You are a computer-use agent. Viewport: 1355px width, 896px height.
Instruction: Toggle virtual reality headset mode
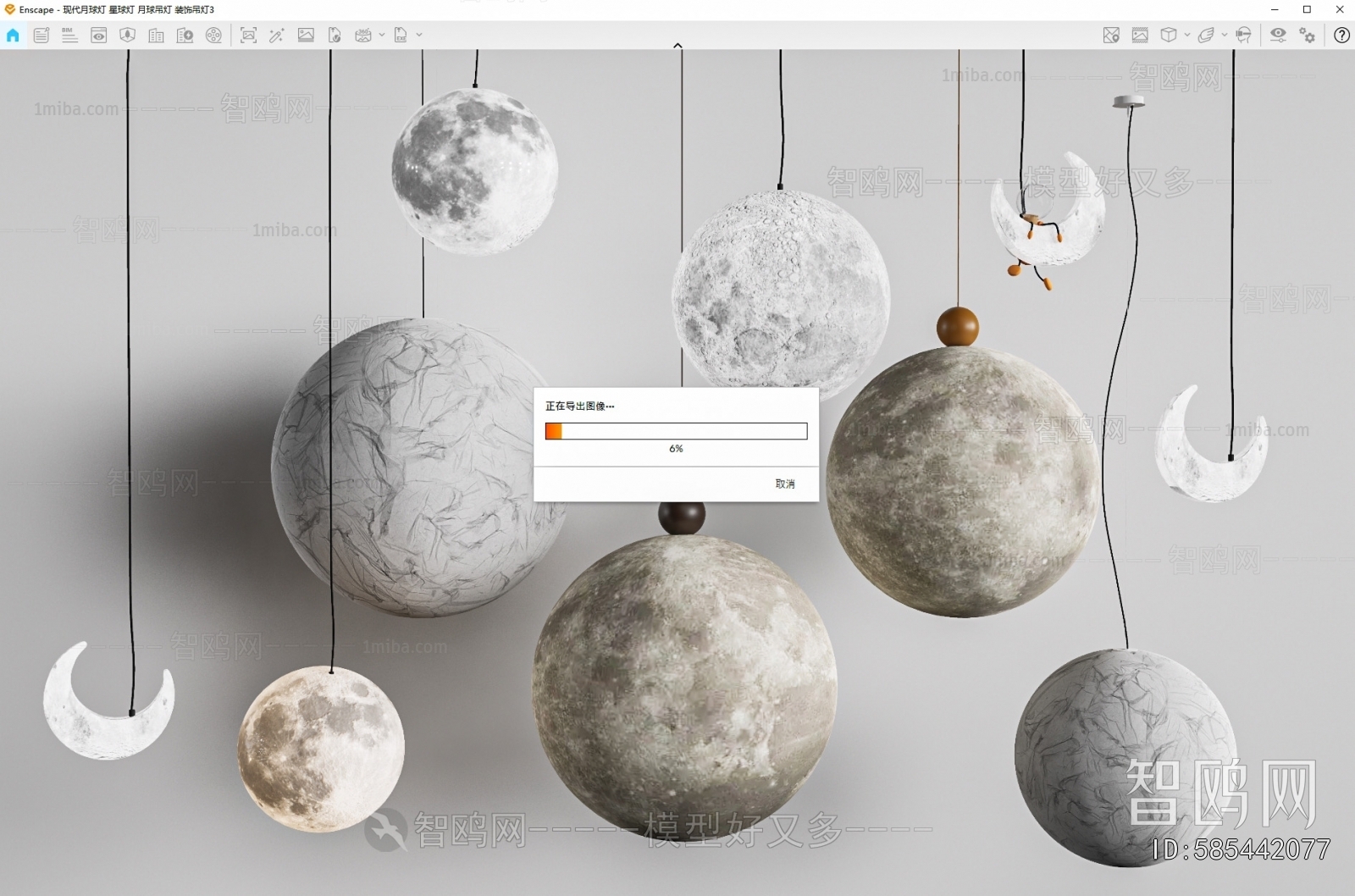click(x=1243, y=36)
